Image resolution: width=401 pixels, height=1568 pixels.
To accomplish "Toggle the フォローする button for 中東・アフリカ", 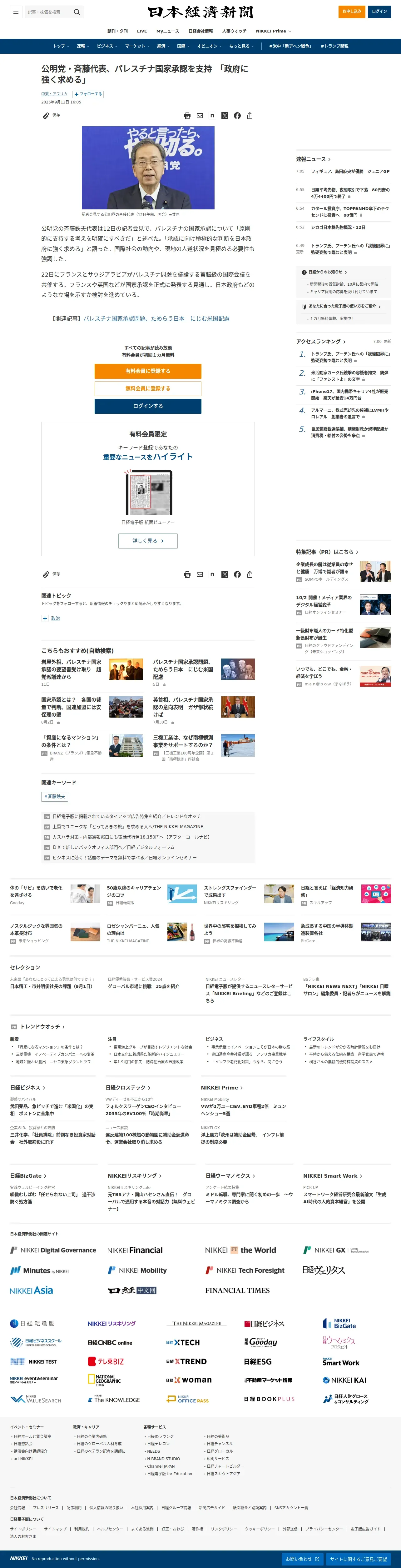I will coord(88,94).
